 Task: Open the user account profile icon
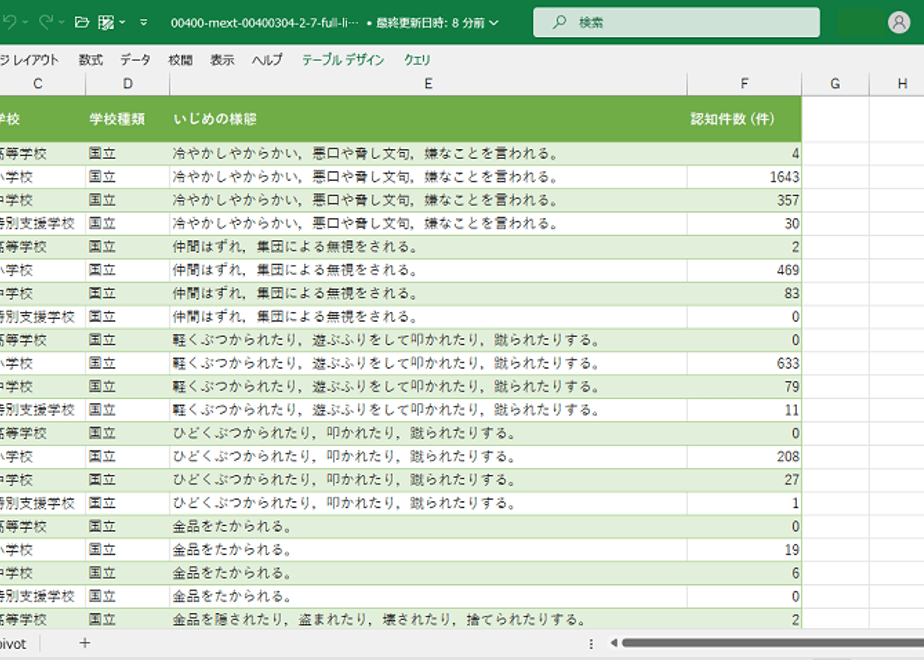coord(899,22)
